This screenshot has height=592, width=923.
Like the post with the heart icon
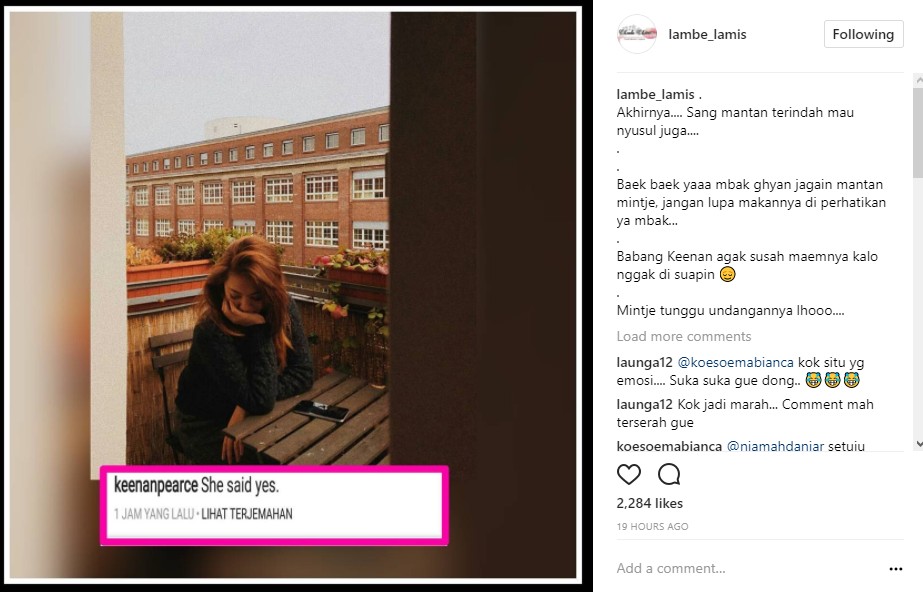pos(629,474)
